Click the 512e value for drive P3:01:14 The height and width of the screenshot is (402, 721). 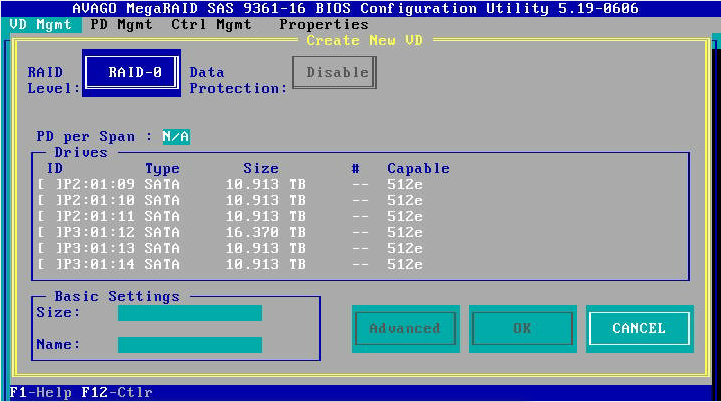405,264
